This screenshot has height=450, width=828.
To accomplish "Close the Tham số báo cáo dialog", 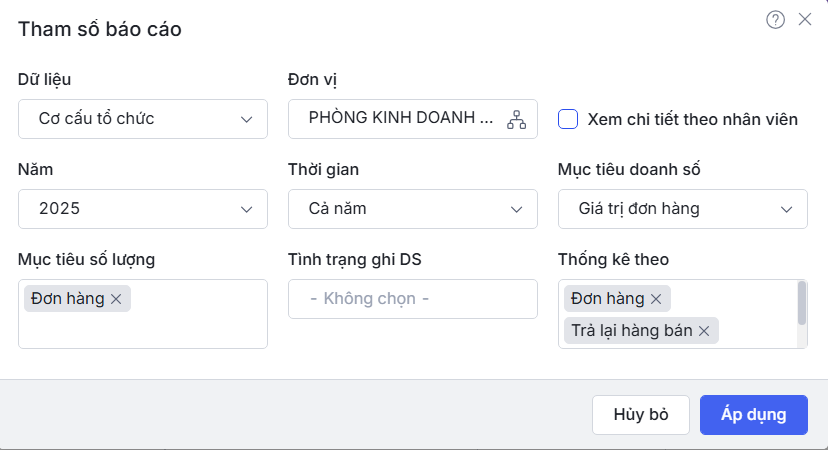I will tap(805, 19).
